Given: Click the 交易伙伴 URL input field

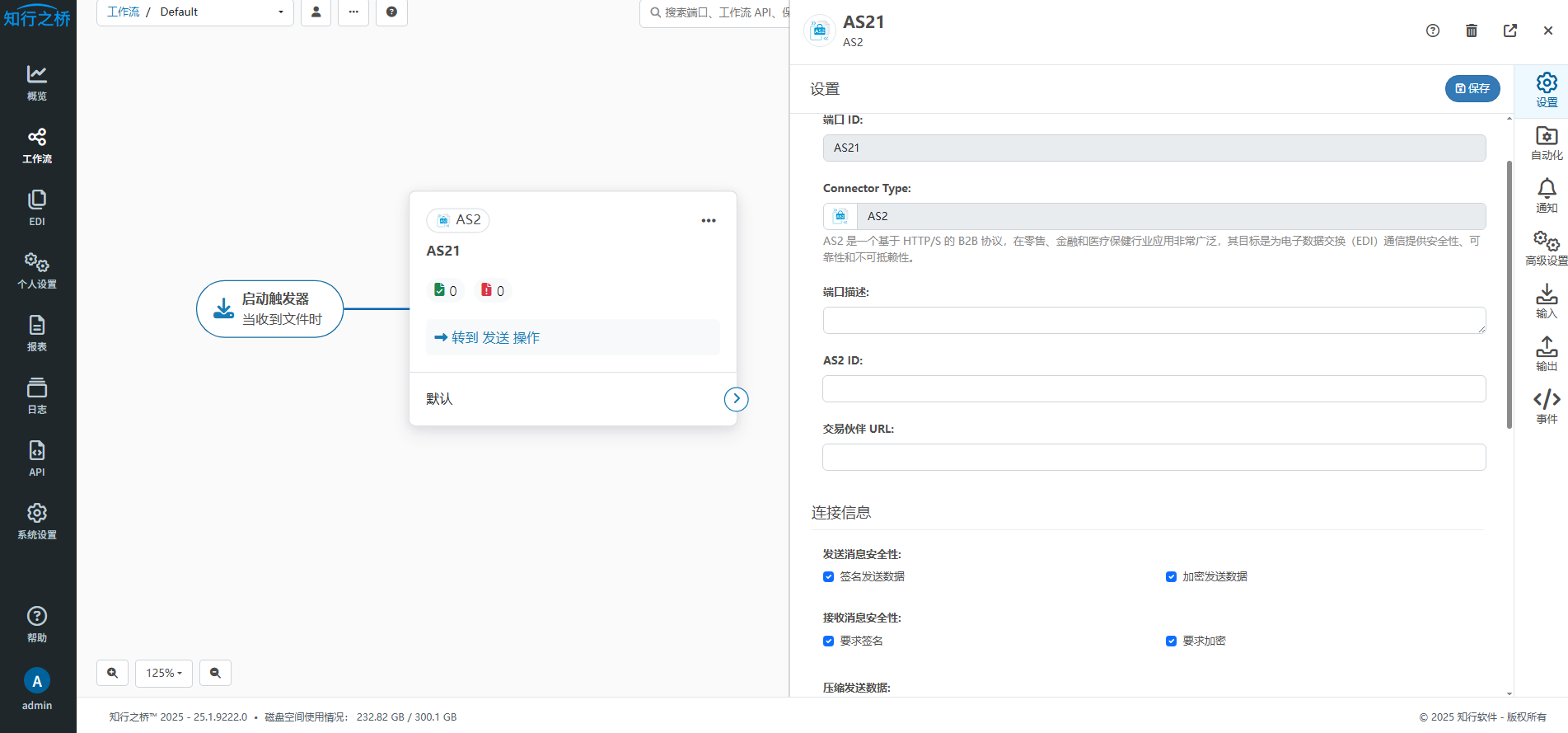Looking at the screenshot, I should click(1154, 458).
